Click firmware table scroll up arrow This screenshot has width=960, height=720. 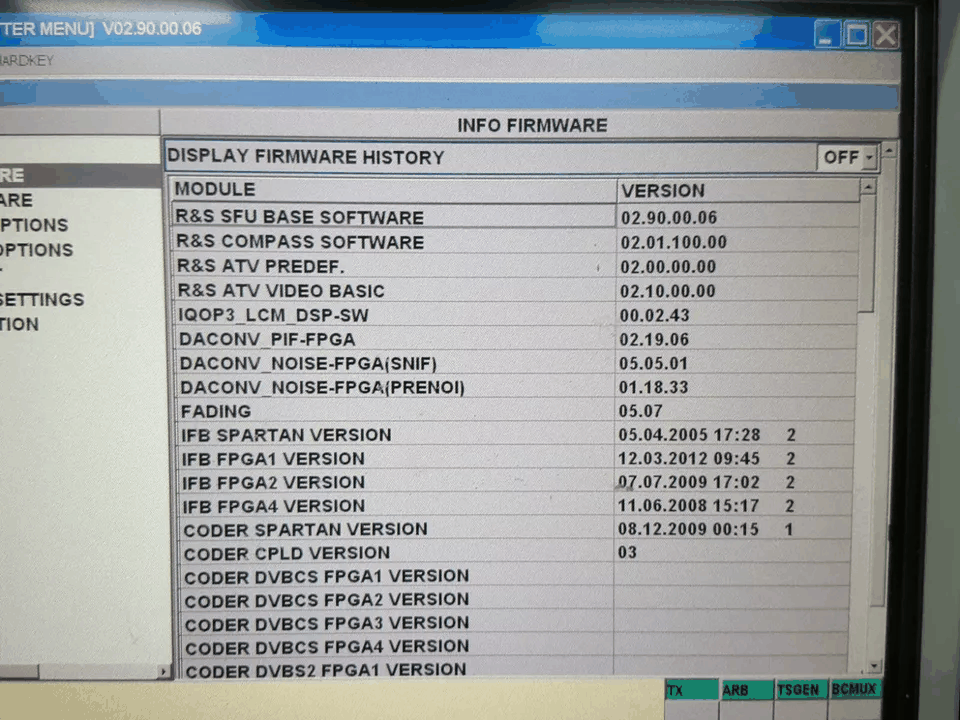(x=868, y=187)
